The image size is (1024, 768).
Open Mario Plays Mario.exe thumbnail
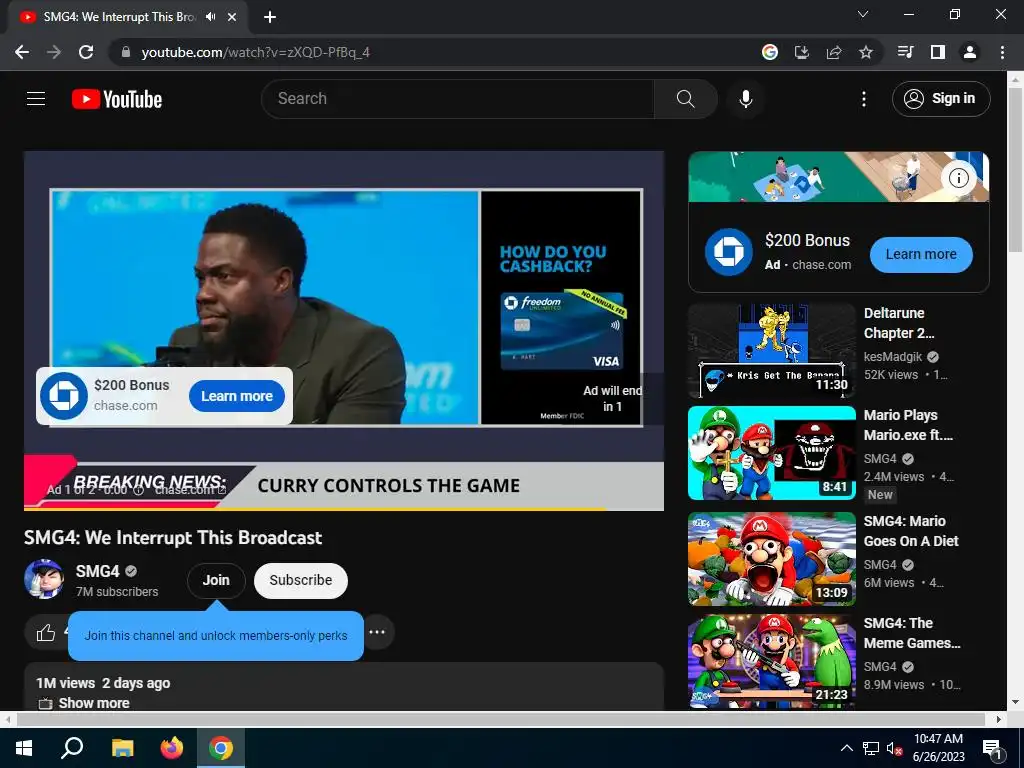(x=772, y=453)
